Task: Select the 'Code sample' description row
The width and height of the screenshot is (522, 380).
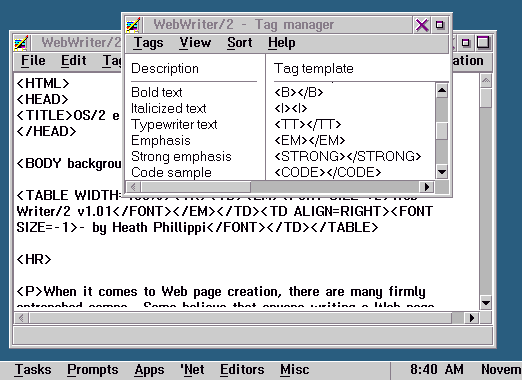Action: click(x=171, y=172)
